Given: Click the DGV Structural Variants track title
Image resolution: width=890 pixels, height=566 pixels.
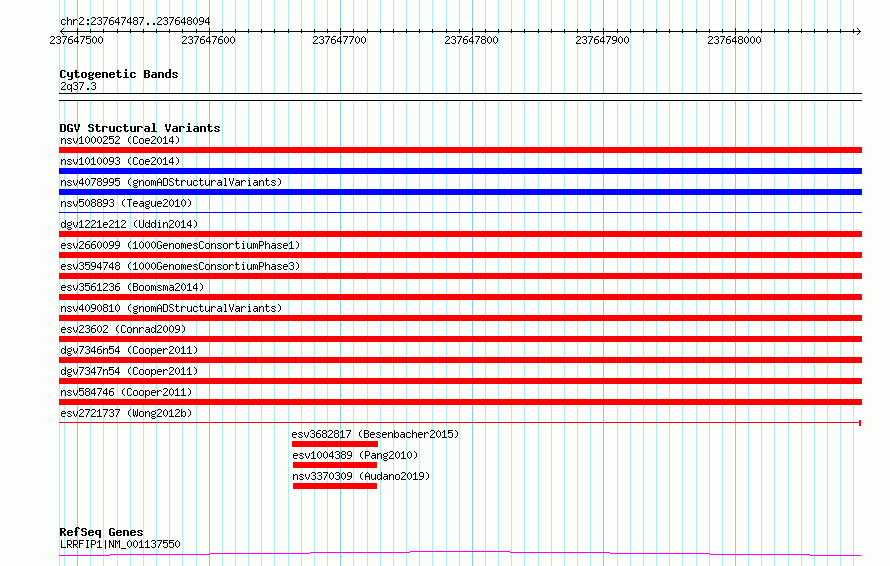Looking at the screenshot, I should [140, 128].
